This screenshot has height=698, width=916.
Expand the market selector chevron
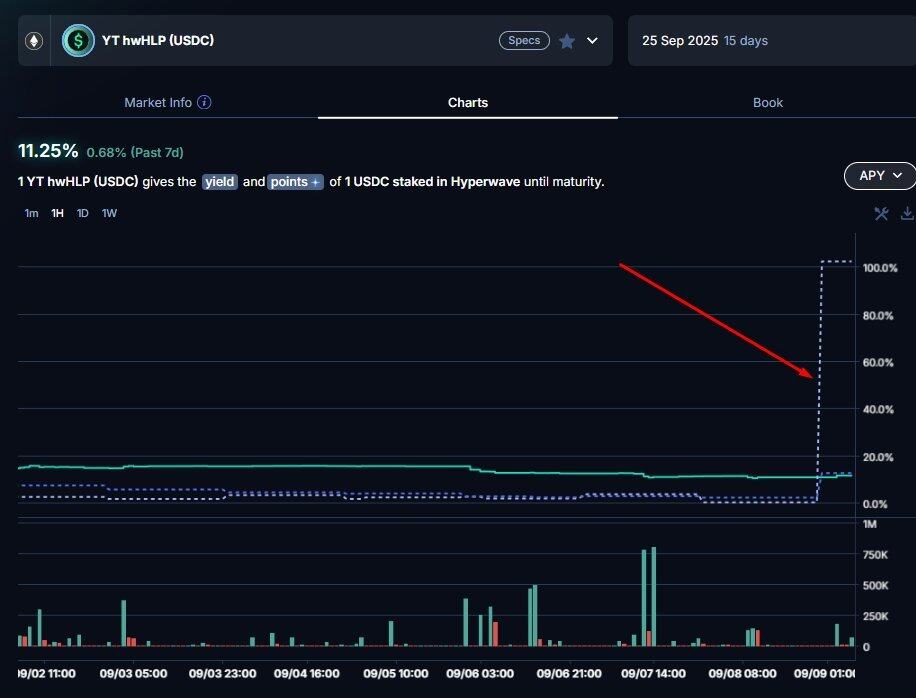592,41
